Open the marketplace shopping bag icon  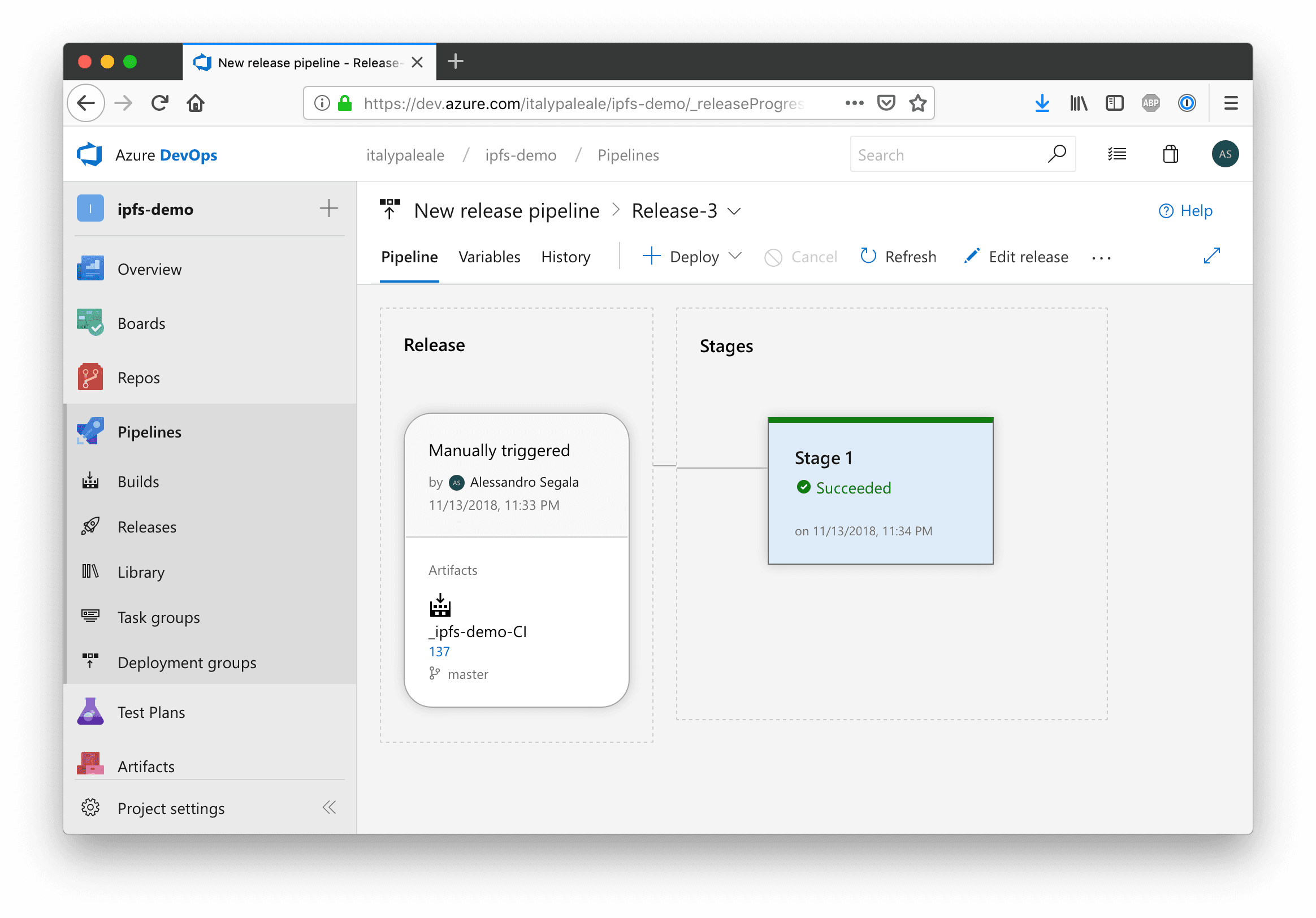1170,154
